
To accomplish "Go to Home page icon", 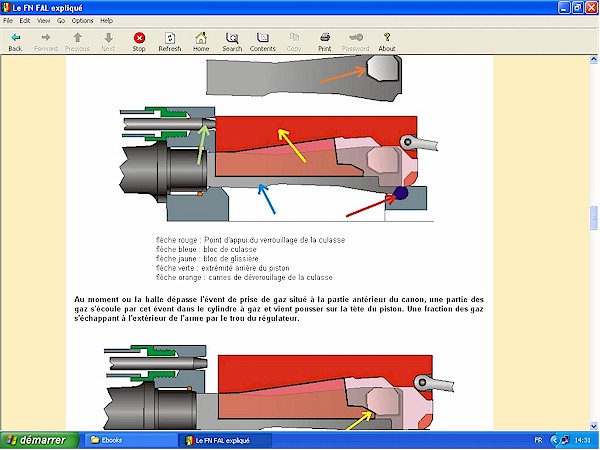I will (201, 42).
